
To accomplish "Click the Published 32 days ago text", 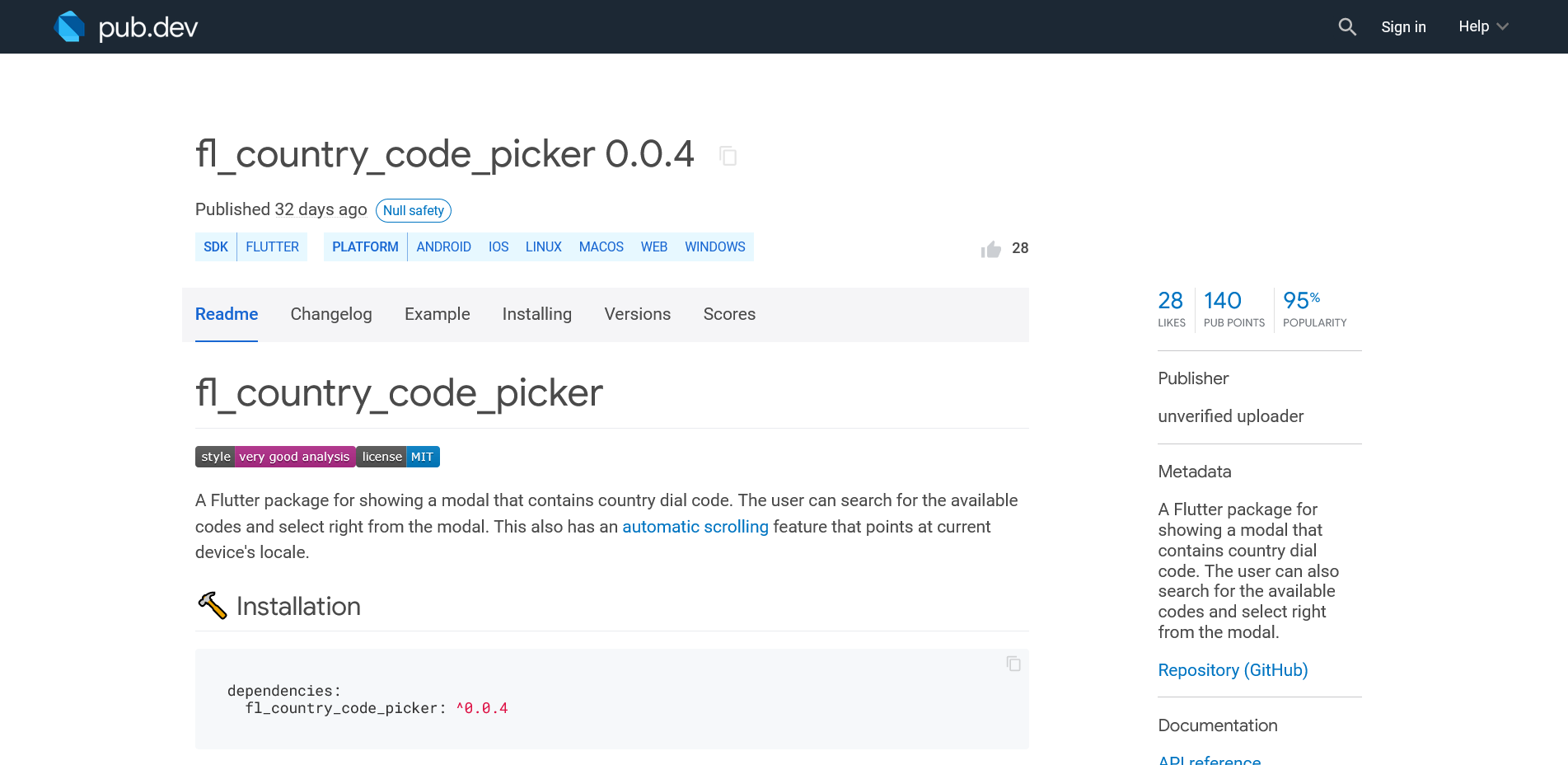I will 281,209.
